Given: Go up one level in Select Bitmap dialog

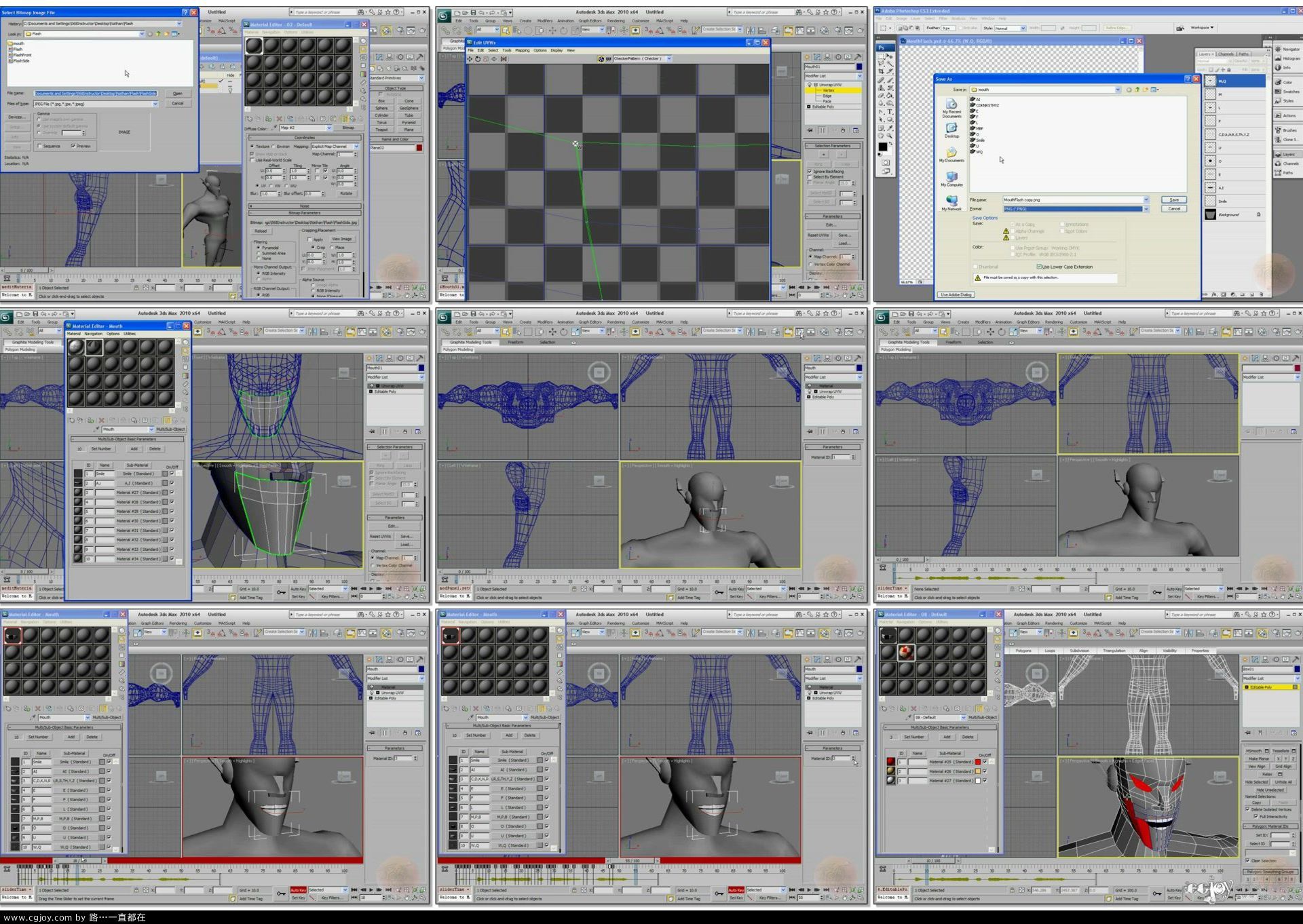Looking at the screenshot, I should (x=158, y=34).
